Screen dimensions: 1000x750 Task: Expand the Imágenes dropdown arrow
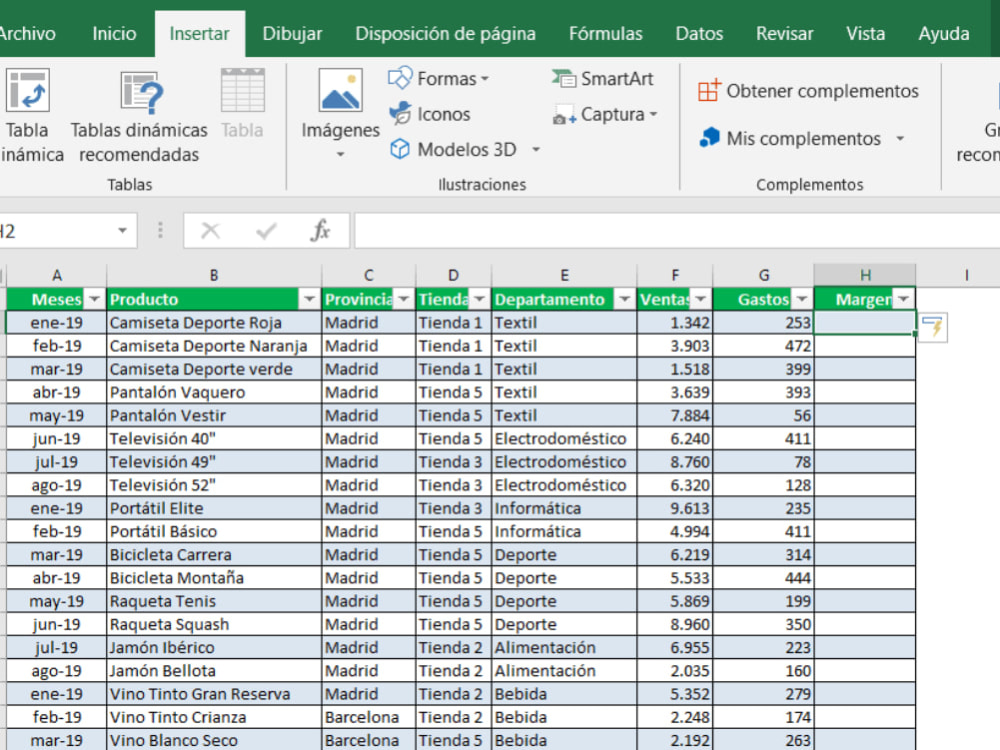click(341, 154)
